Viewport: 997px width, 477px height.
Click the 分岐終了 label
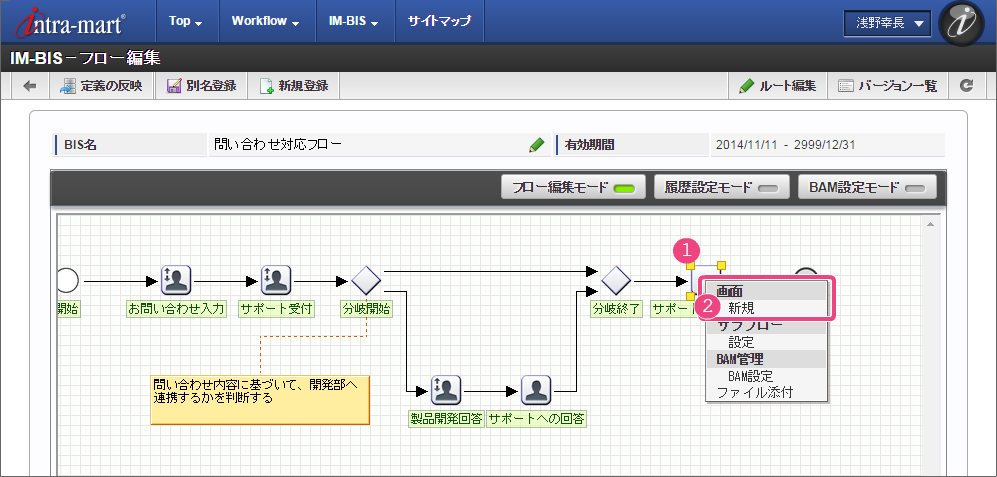617,310
